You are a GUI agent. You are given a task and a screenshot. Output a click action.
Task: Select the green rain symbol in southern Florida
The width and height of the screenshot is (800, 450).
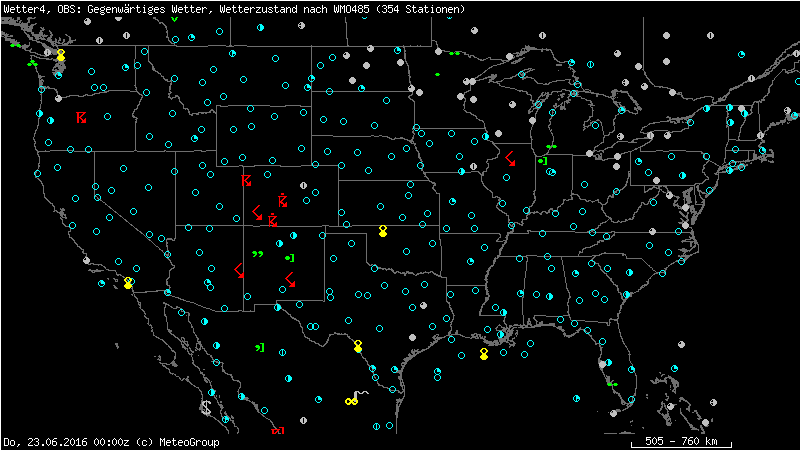(x=612, y=384)
